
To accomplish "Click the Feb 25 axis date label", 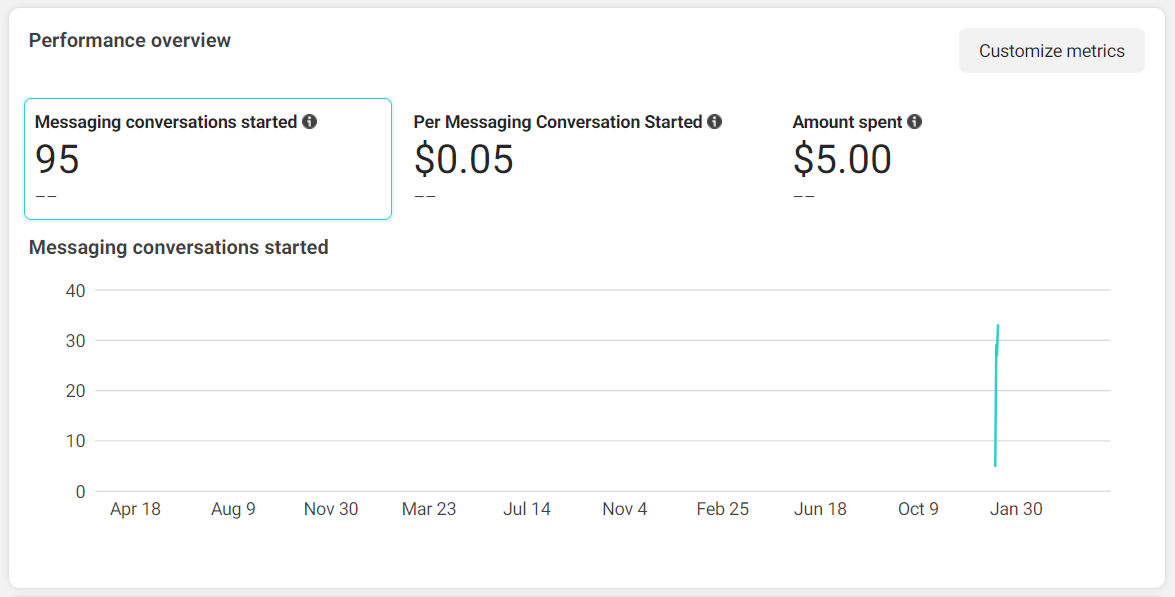I will 722,509.
